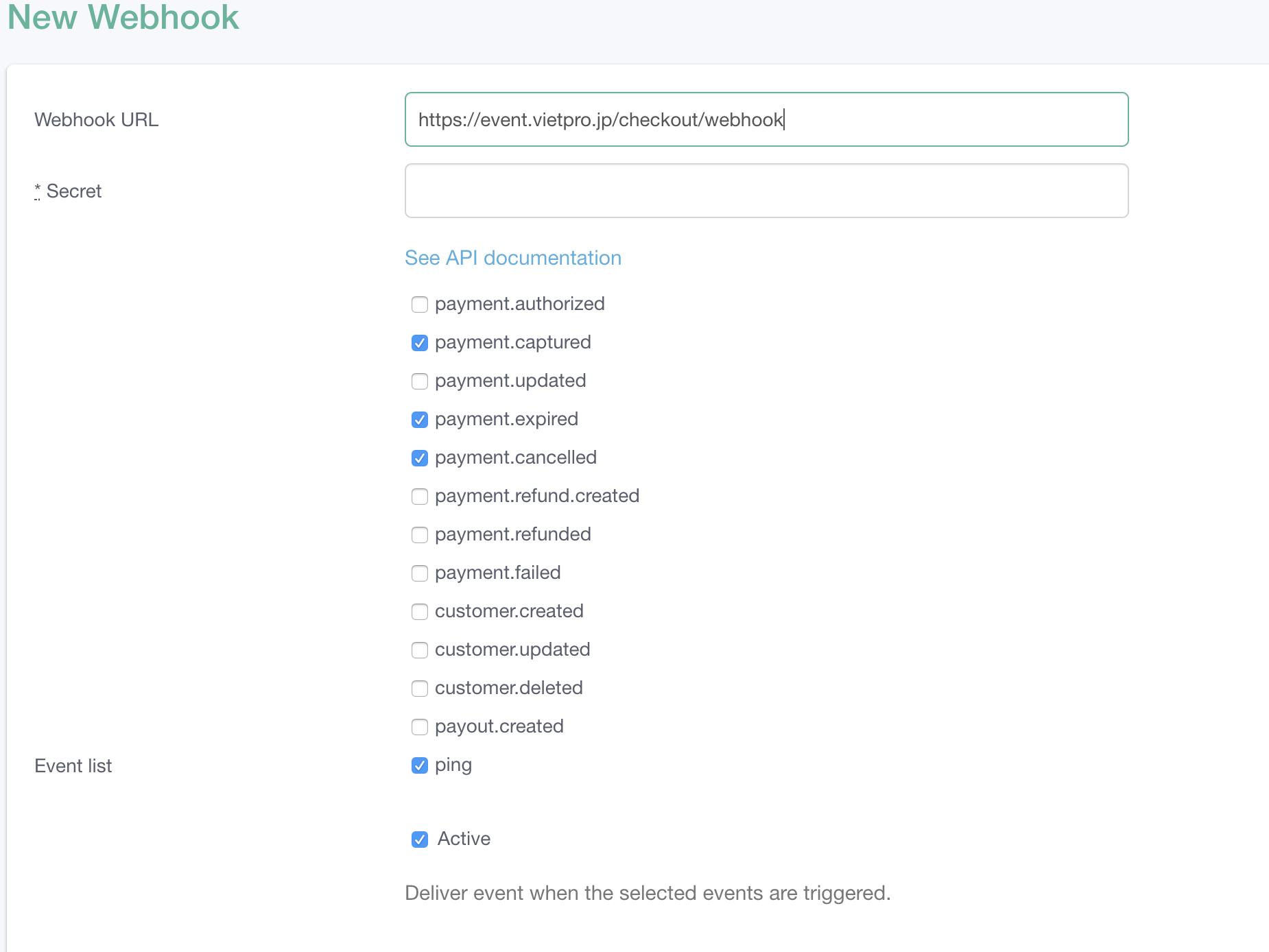Uncheck the ping event checkbox
1269x952 pixels.
(x=420, y=765)
